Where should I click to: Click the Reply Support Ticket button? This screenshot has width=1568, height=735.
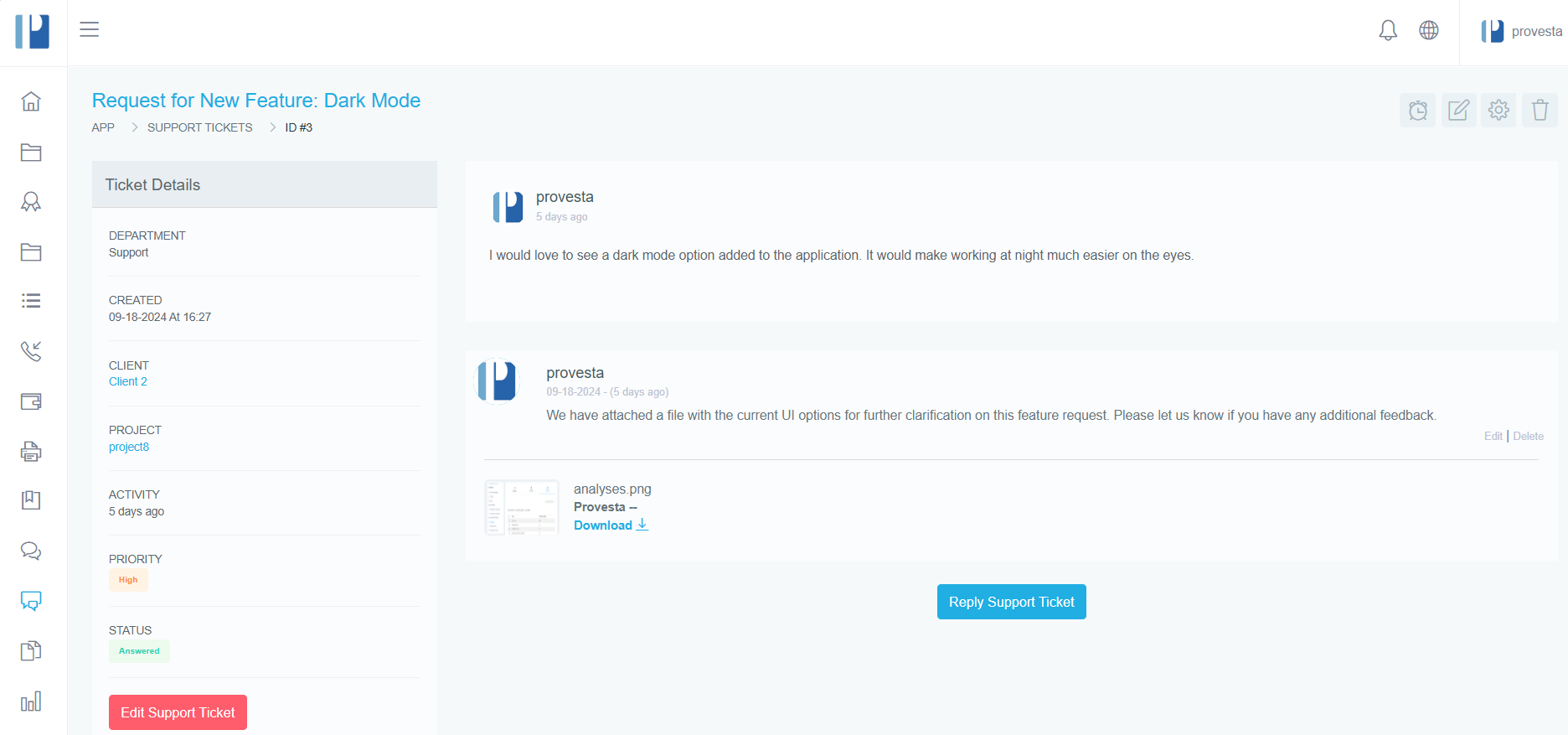coord(1011,602)
